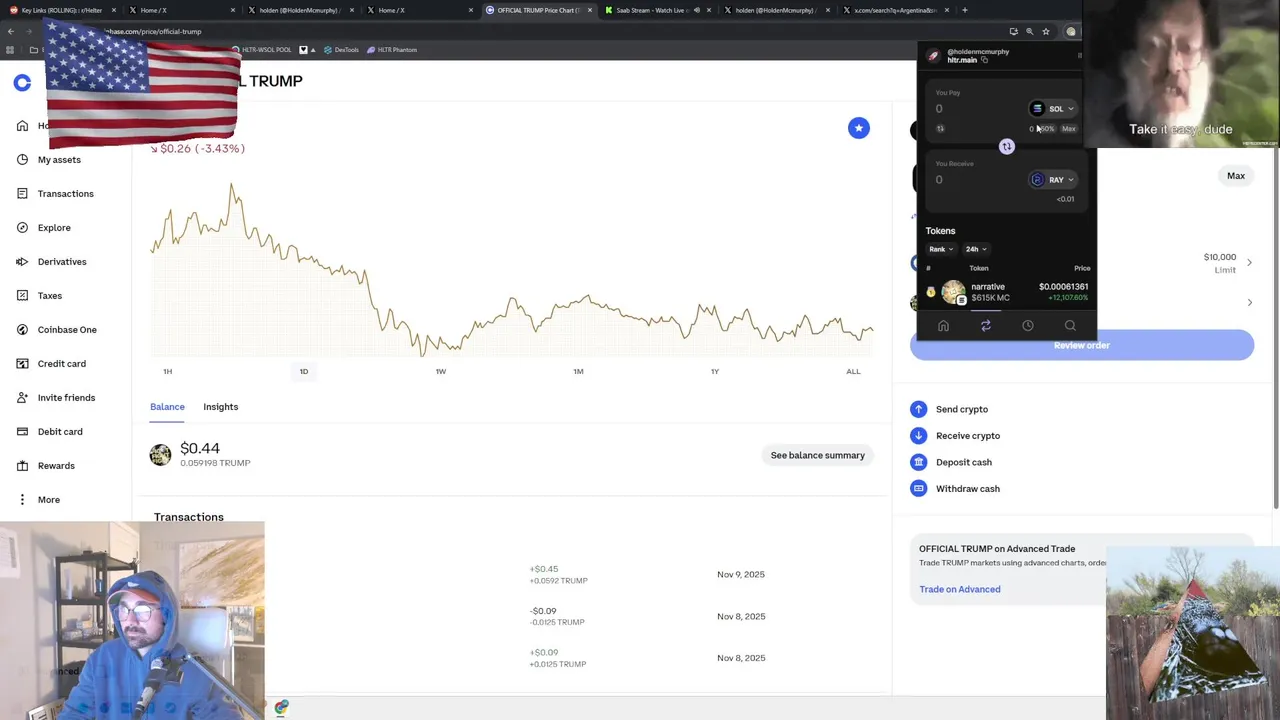Open the wallet popup Swap tab icon

986,326
